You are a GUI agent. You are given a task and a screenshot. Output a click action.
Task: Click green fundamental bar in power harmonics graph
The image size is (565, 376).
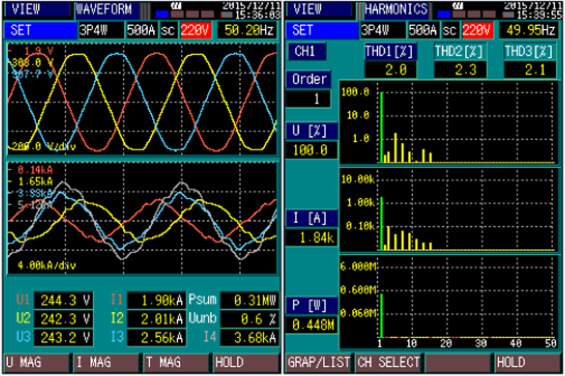382,316
